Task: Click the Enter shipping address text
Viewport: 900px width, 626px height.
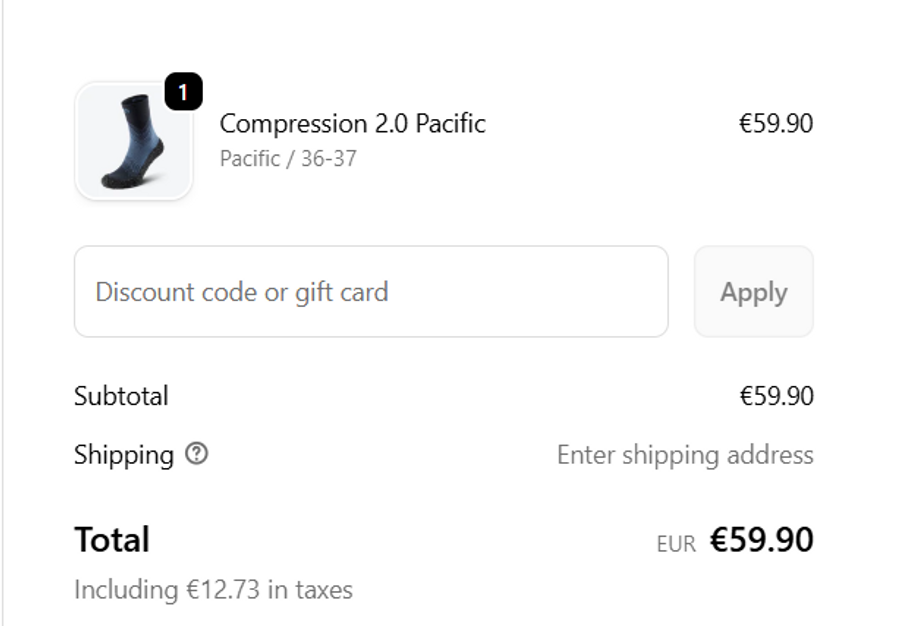Action: click(x=685, y=455)
